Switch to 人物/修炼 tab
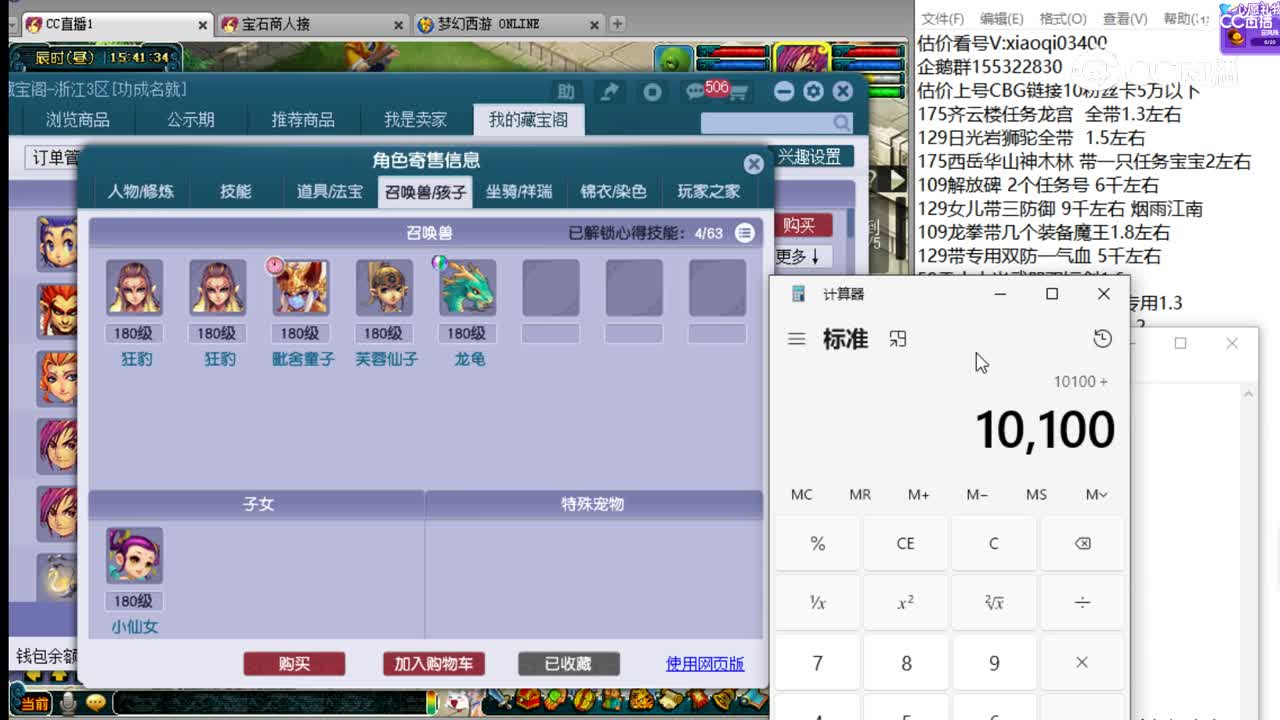This screenshot has width=1280, height=720. click(x=141, y=191)
